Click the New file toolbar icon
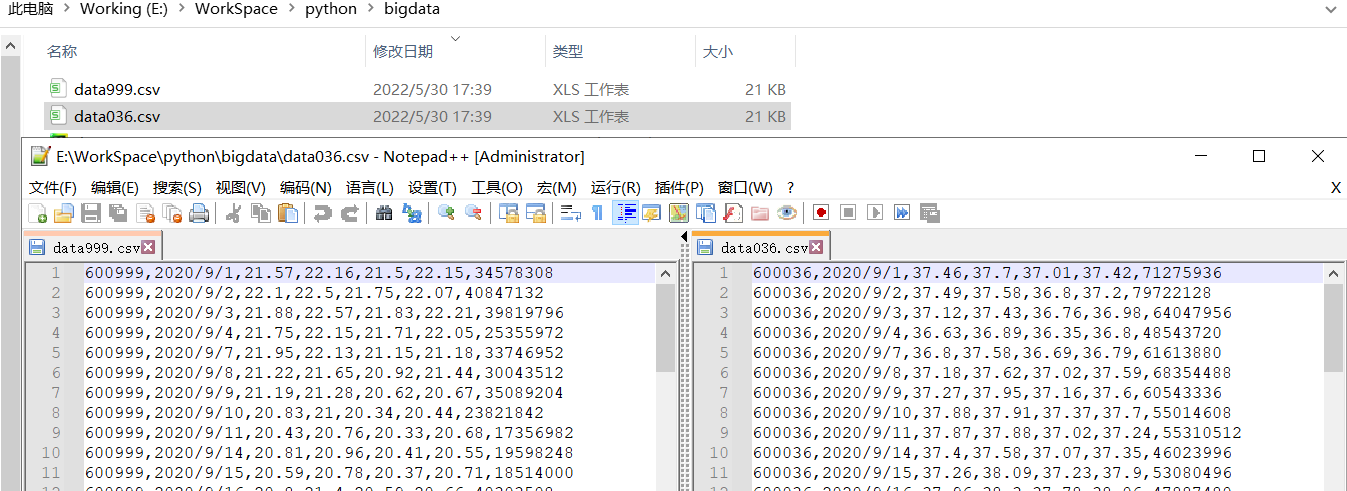 [x=37, y=213]
